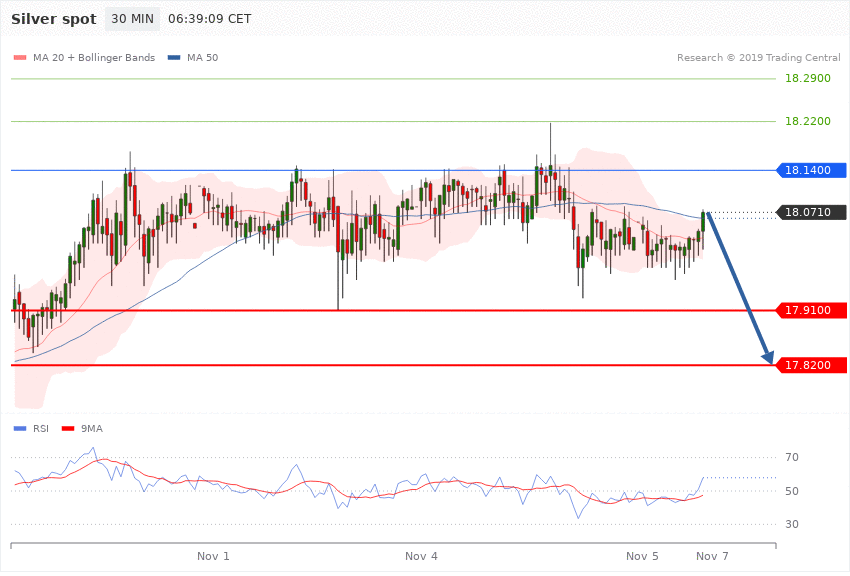Screen dimensions: 850x576
Task: Click the green 18.2200 resistance label
Action: pos(807,121)
